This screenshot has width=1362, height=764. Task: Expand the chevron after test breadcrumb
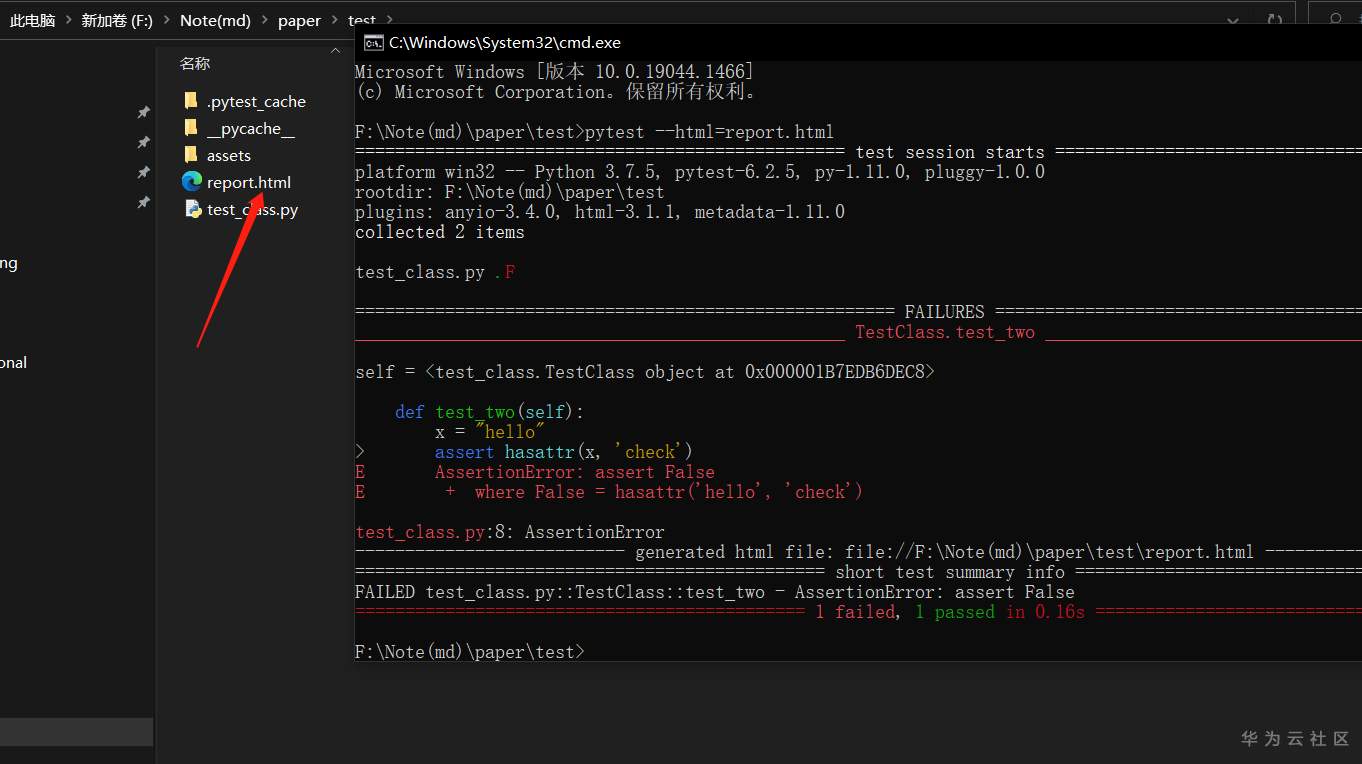click(x=389, y=21)
